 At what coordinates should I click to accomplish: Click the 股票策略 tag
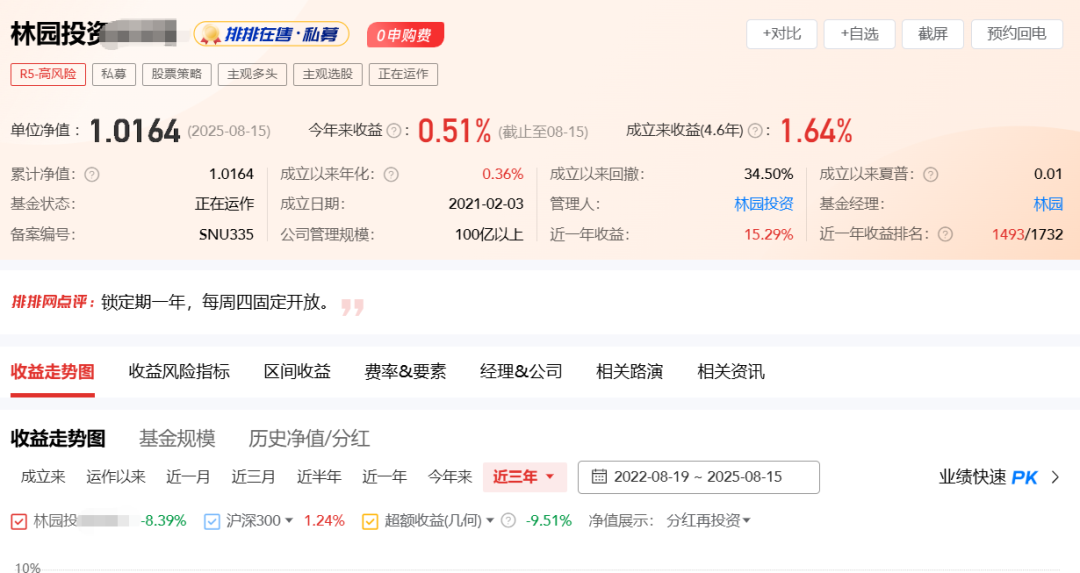click(x=177, y=74)
